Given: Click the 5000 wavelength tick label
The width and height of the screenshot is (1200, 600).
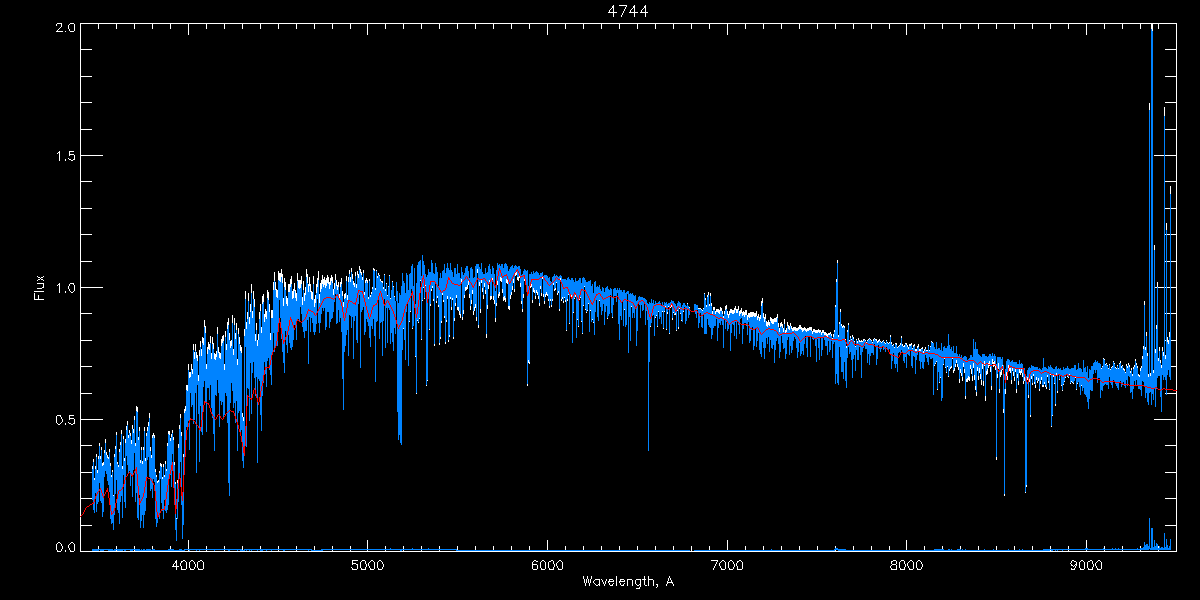Looking at the screenshot, I should click(x=368, y=566).
